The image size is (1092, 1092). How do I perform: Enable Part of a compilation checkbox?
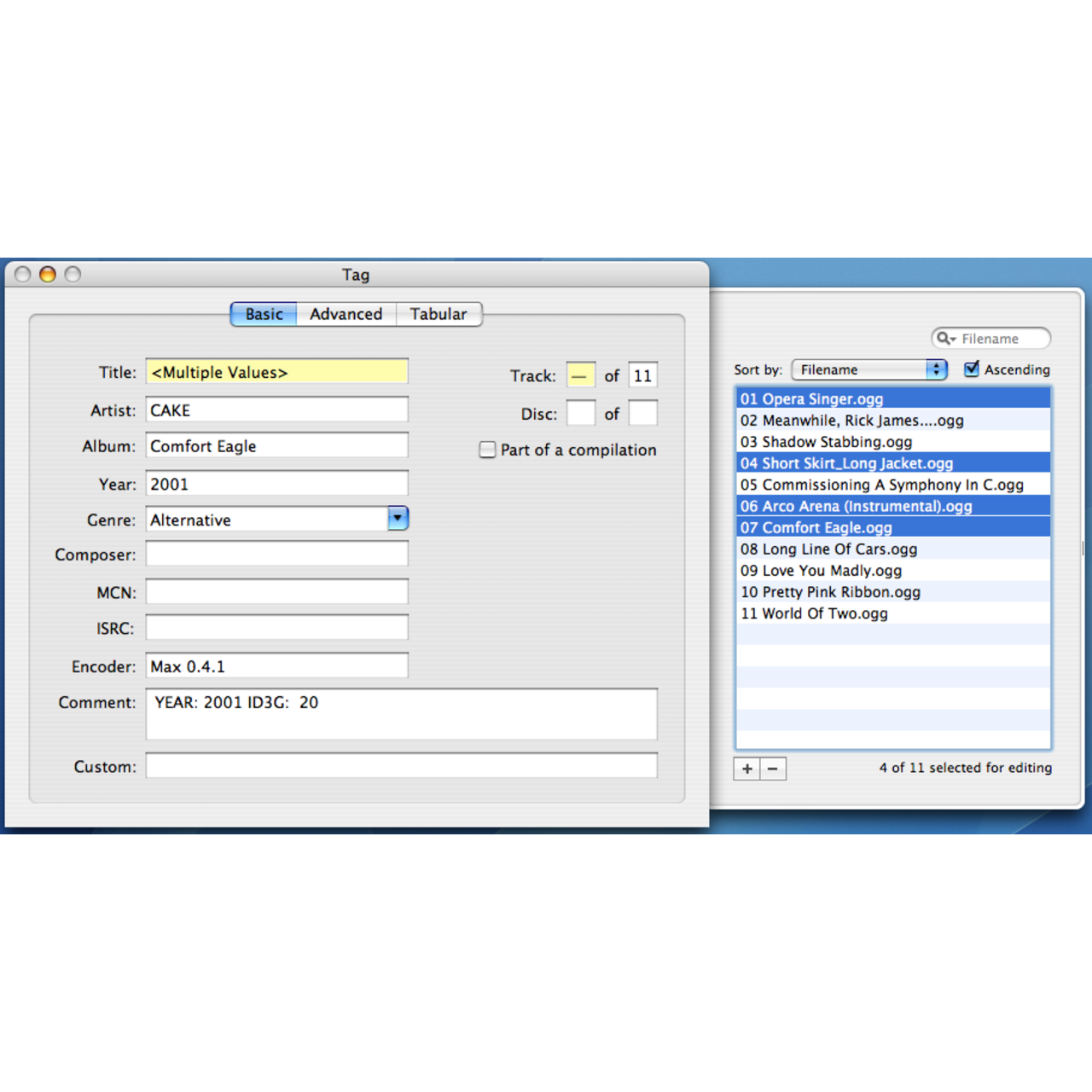tap(487, 450)
